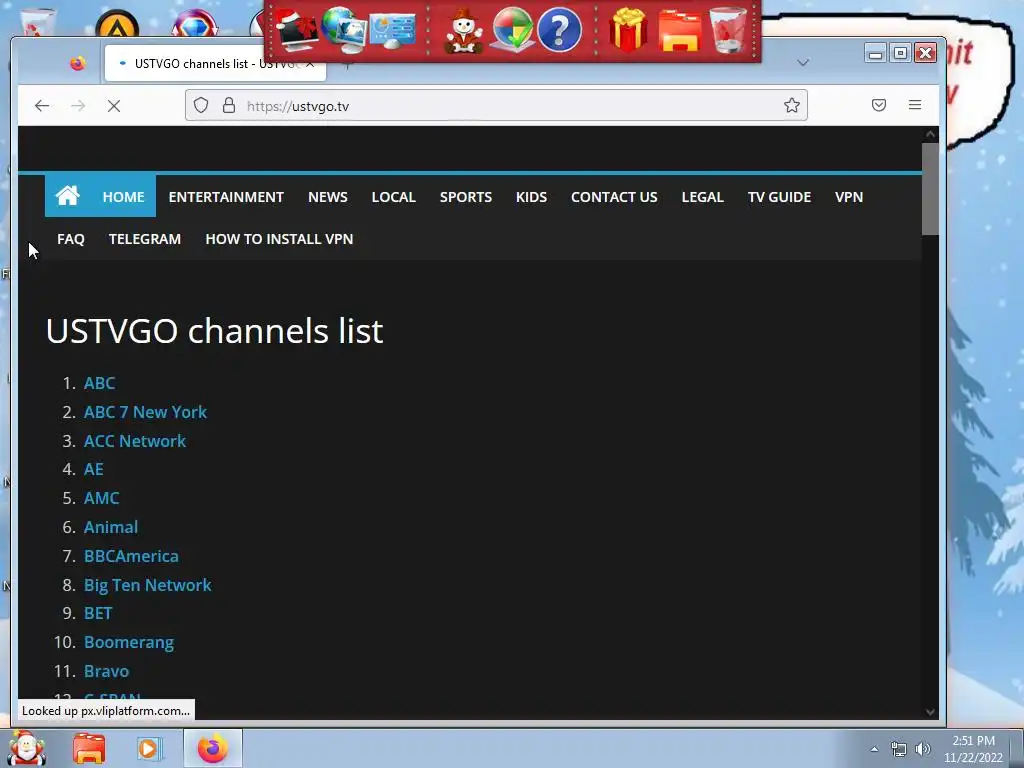Show hidden tray icons arrow
Screen dimensions: 1024x768
point(874,749)
